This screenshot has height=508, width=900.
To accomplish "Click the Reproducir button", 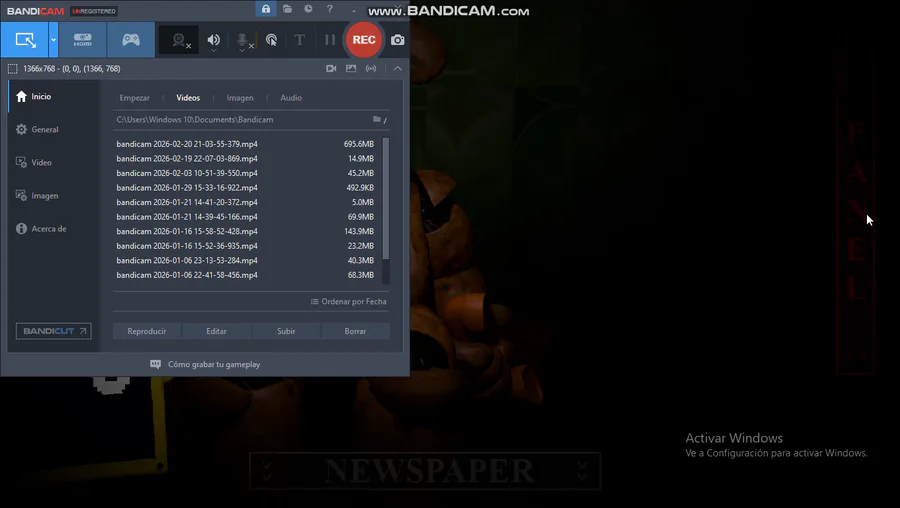I will click(147, 331).
